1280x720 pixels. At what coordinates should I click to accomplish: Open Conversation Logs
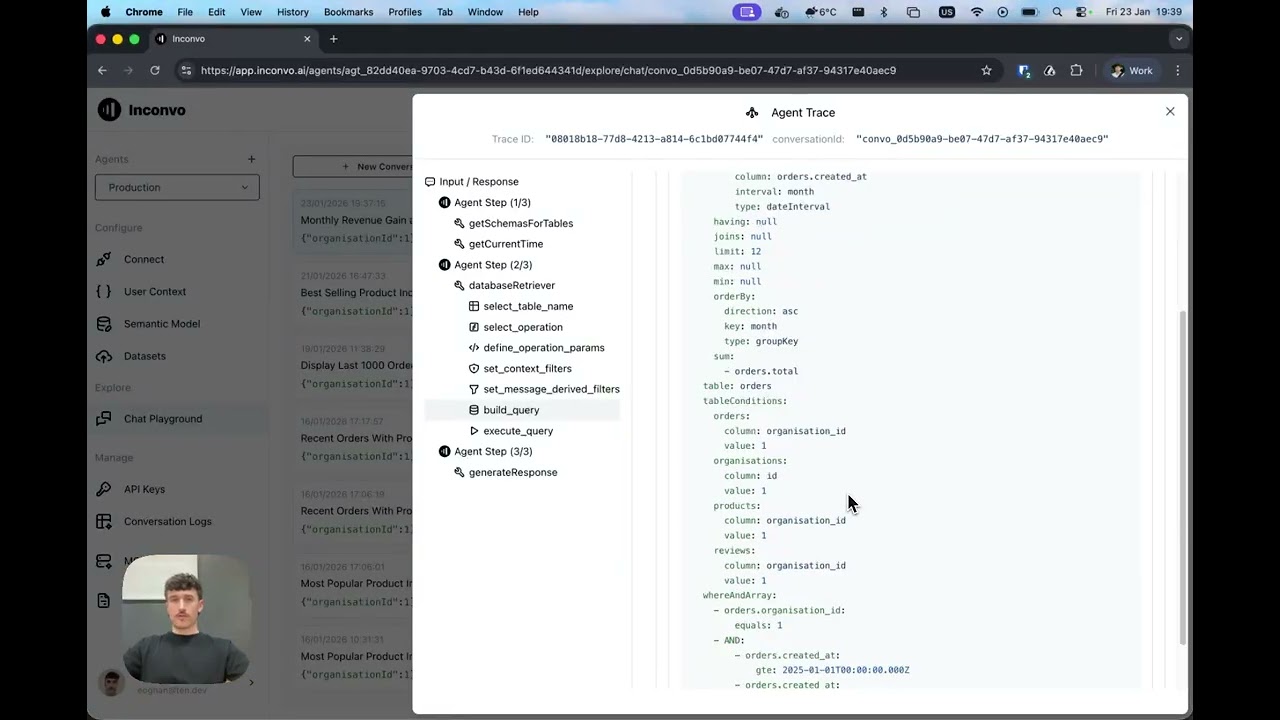tap(168, 521)
